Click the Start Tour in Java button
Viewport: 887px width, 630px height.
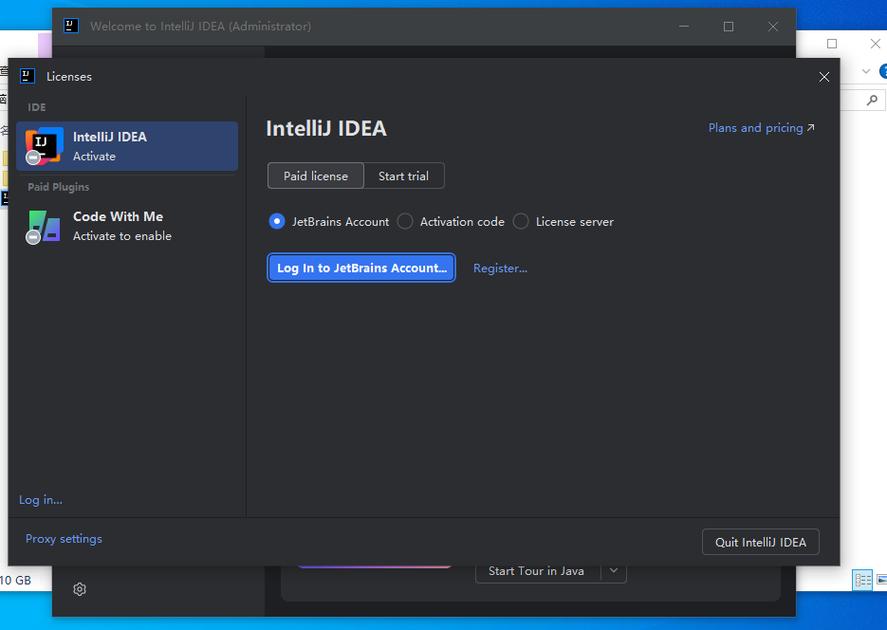point(537,571)
